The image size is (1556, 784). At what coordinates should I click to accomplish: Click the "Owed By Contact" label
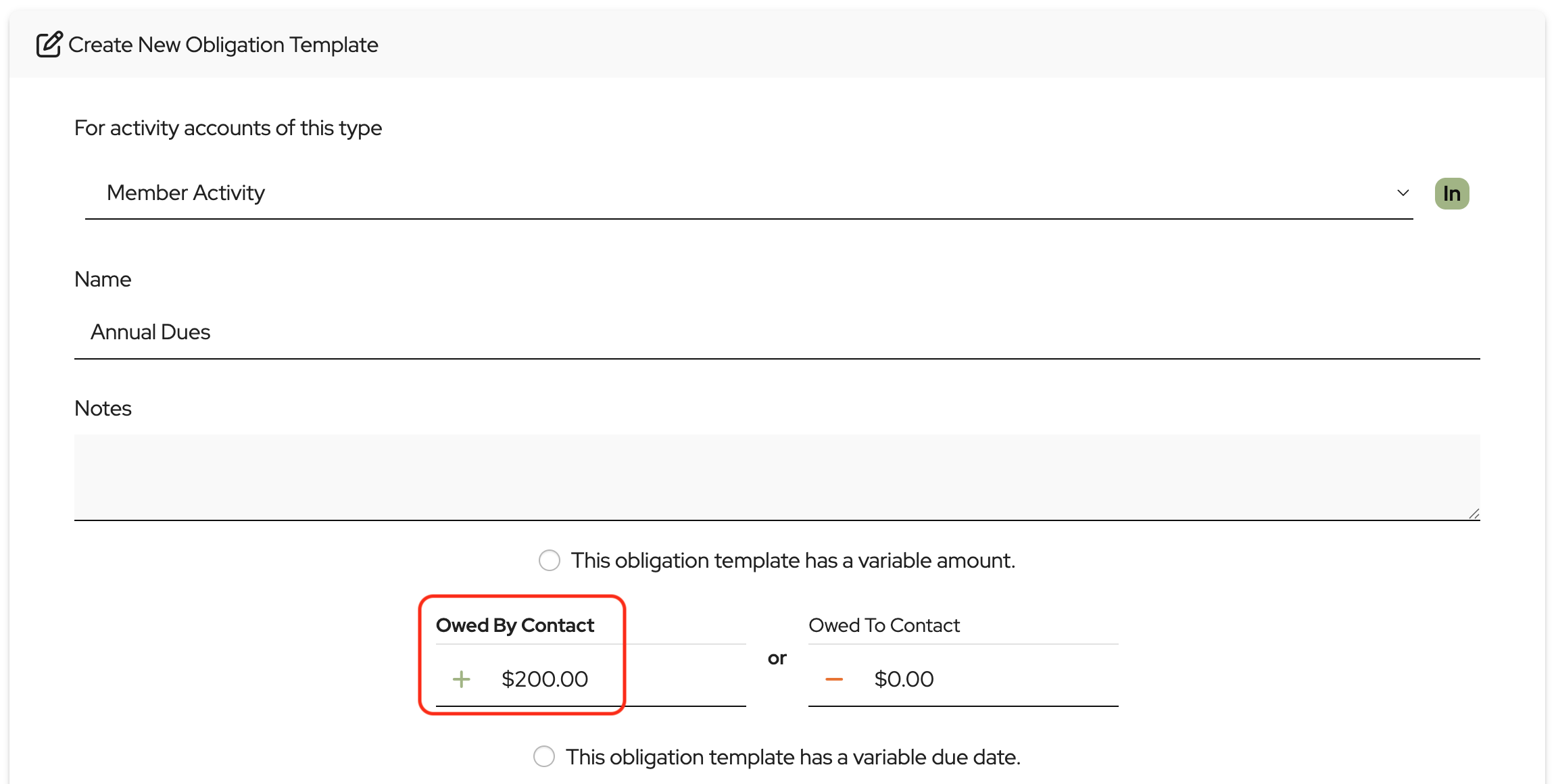[515, 625]
